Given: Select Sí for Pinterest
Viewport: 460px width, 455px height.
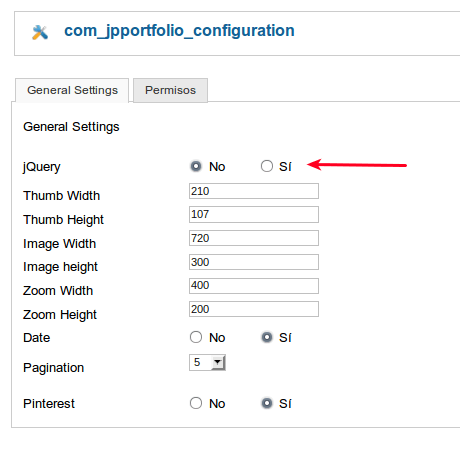Looking at the screenshot, I should 267,403.
